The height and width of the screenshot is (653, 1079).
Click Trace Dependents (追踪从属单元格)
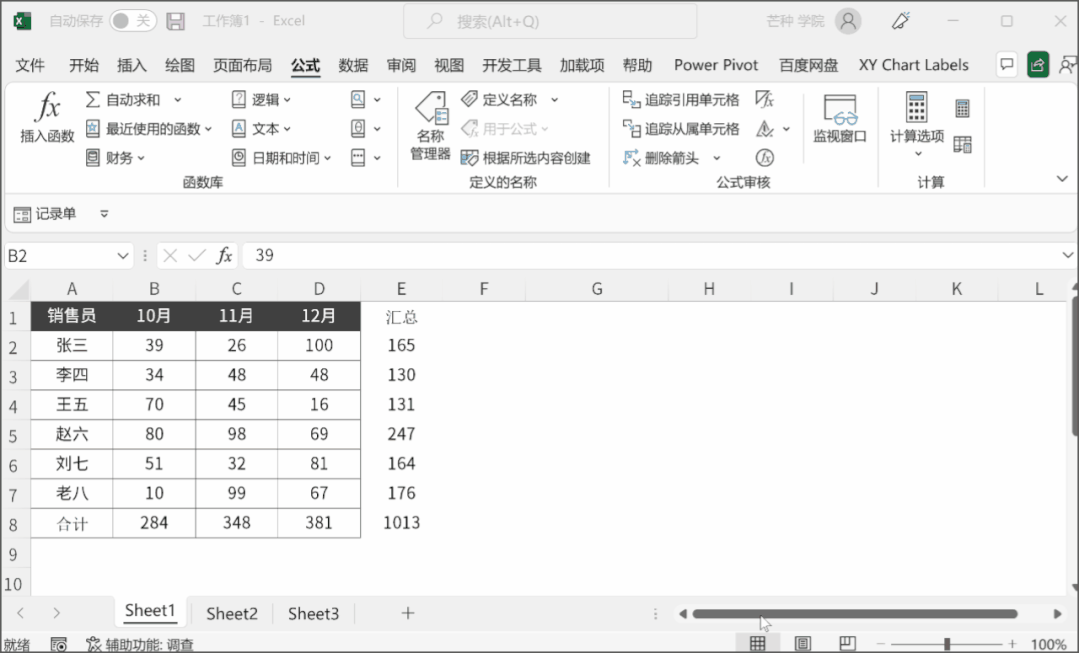pyautogui.click(x=681, y=129)
